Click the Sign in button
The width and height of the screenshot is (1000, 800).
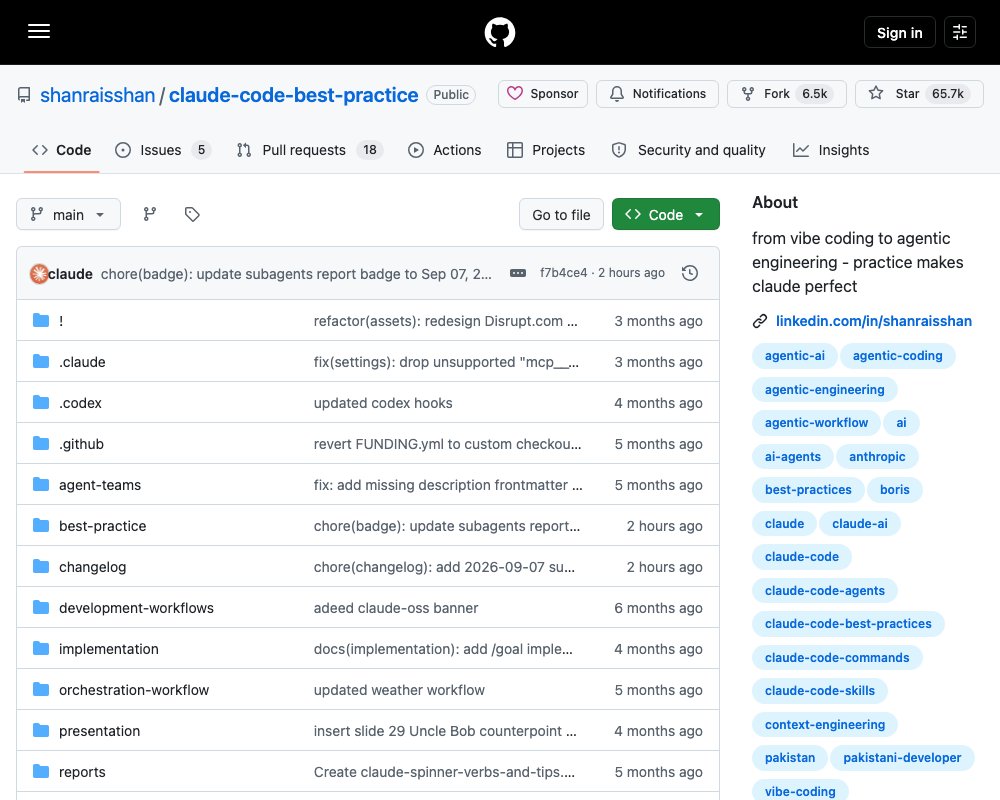[x=899, y=33]
